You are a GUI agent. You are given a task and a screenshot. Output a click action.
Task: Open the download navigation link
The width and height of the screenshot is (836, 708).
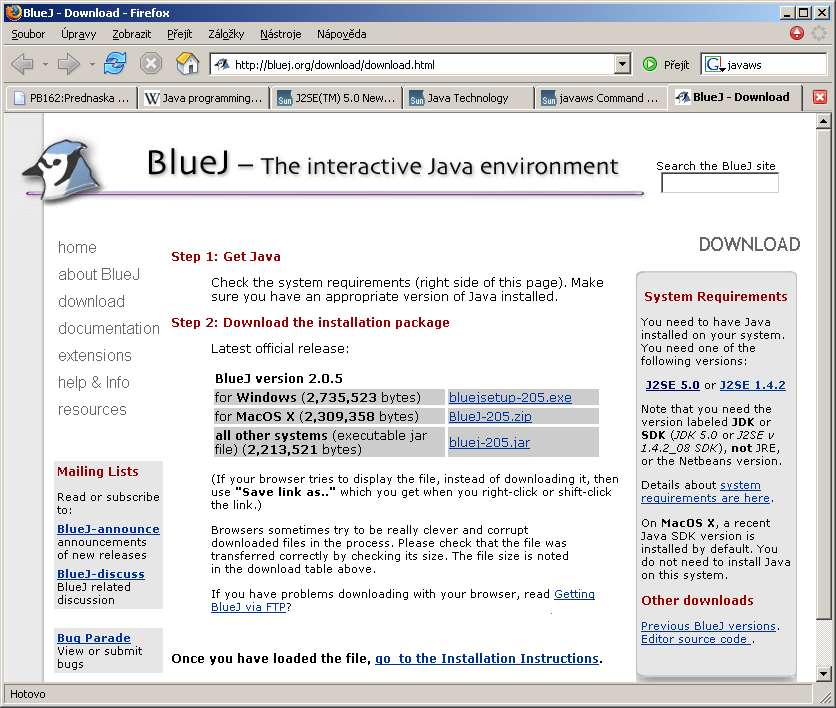tap(92, 301)
